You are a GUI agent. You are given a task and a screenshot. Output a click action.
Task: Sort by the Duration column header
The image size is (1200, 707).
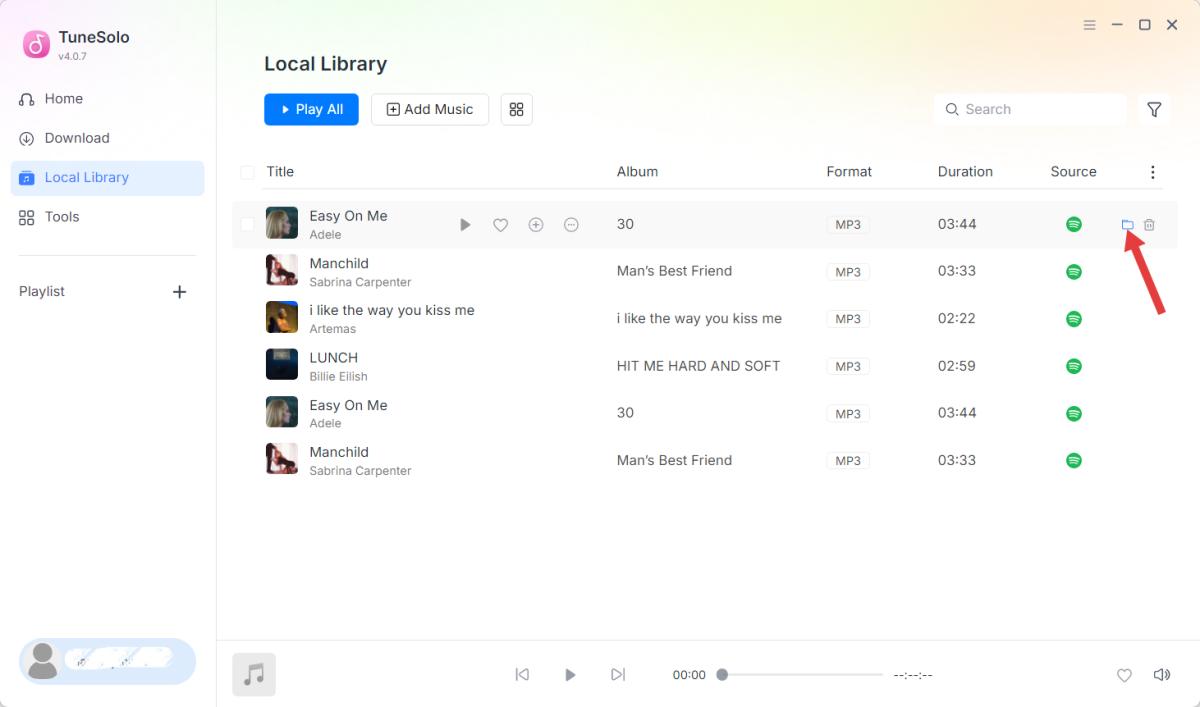point(965,172)
